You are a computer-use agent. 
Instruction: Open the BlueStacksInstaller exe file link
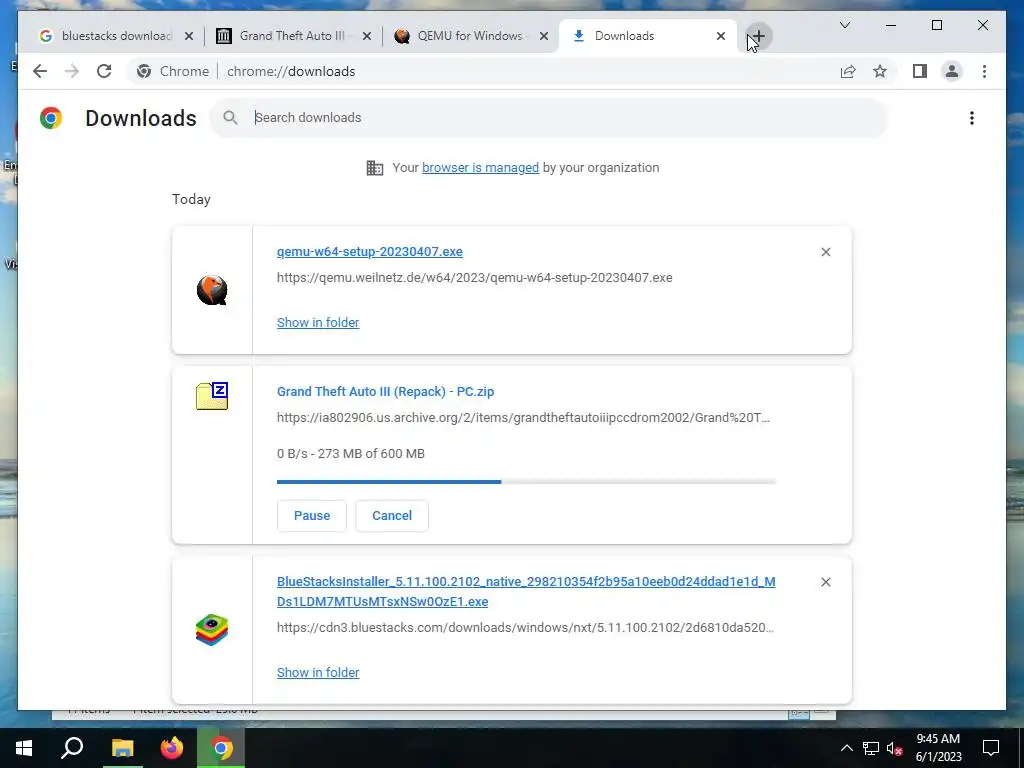tap(526, 592)
